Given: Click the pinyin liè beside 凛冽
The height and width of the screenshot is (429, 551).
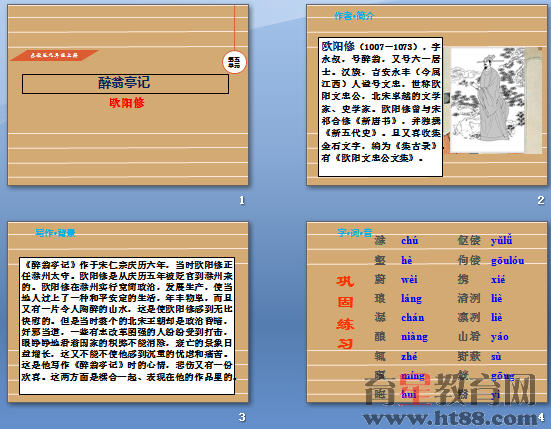Looking at the screenshot, I should [497, 318].
